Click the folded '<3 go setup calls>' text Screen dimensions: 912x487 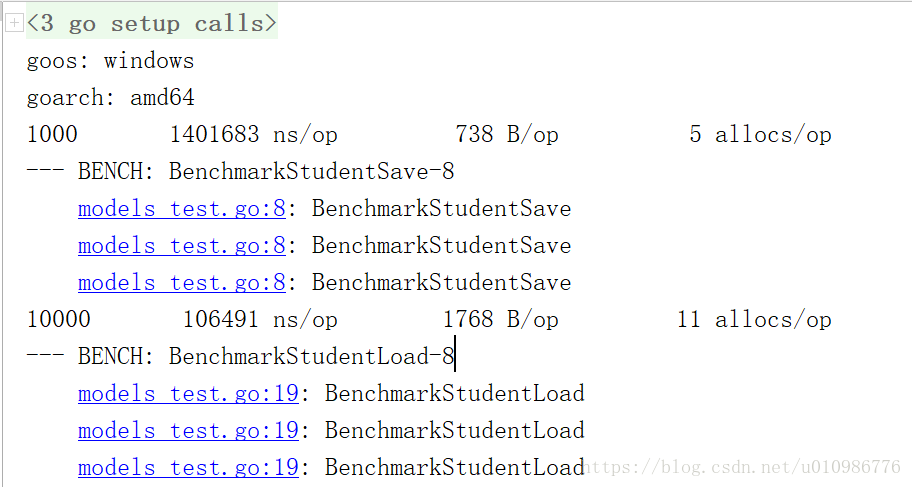(152, 23)
